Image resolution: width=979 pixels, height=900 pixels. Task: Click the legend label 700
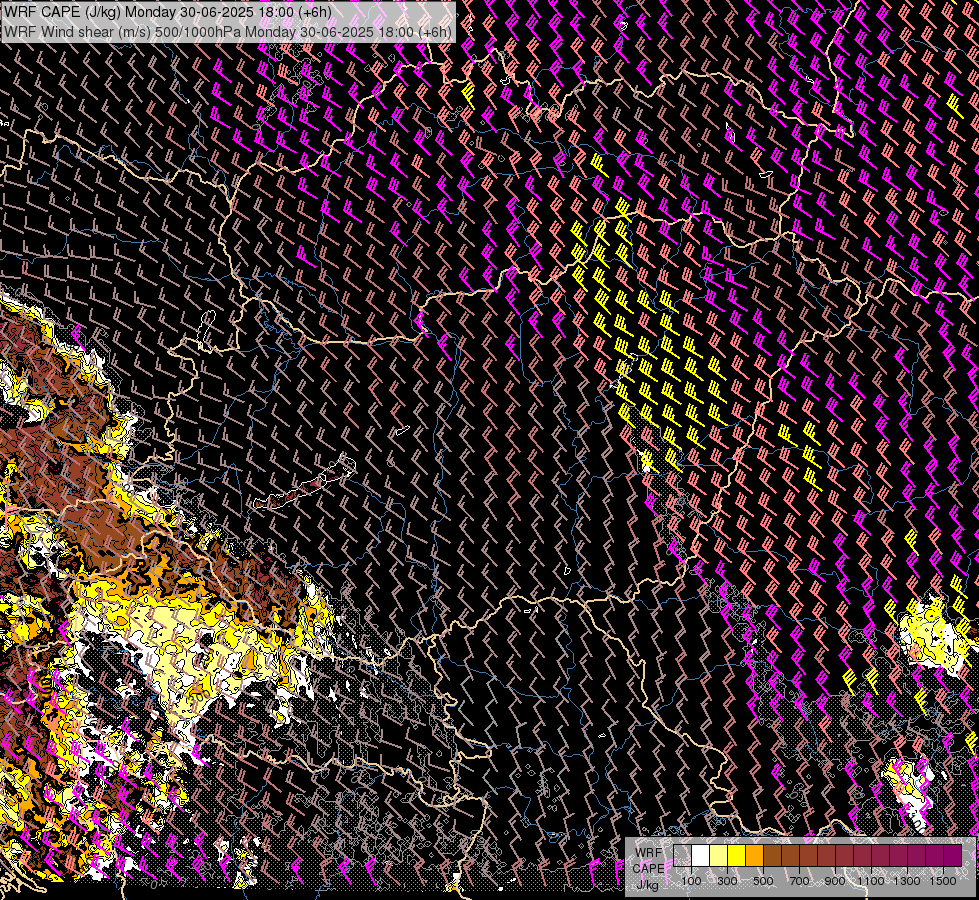pyautogui.click(x=799, y=881)
